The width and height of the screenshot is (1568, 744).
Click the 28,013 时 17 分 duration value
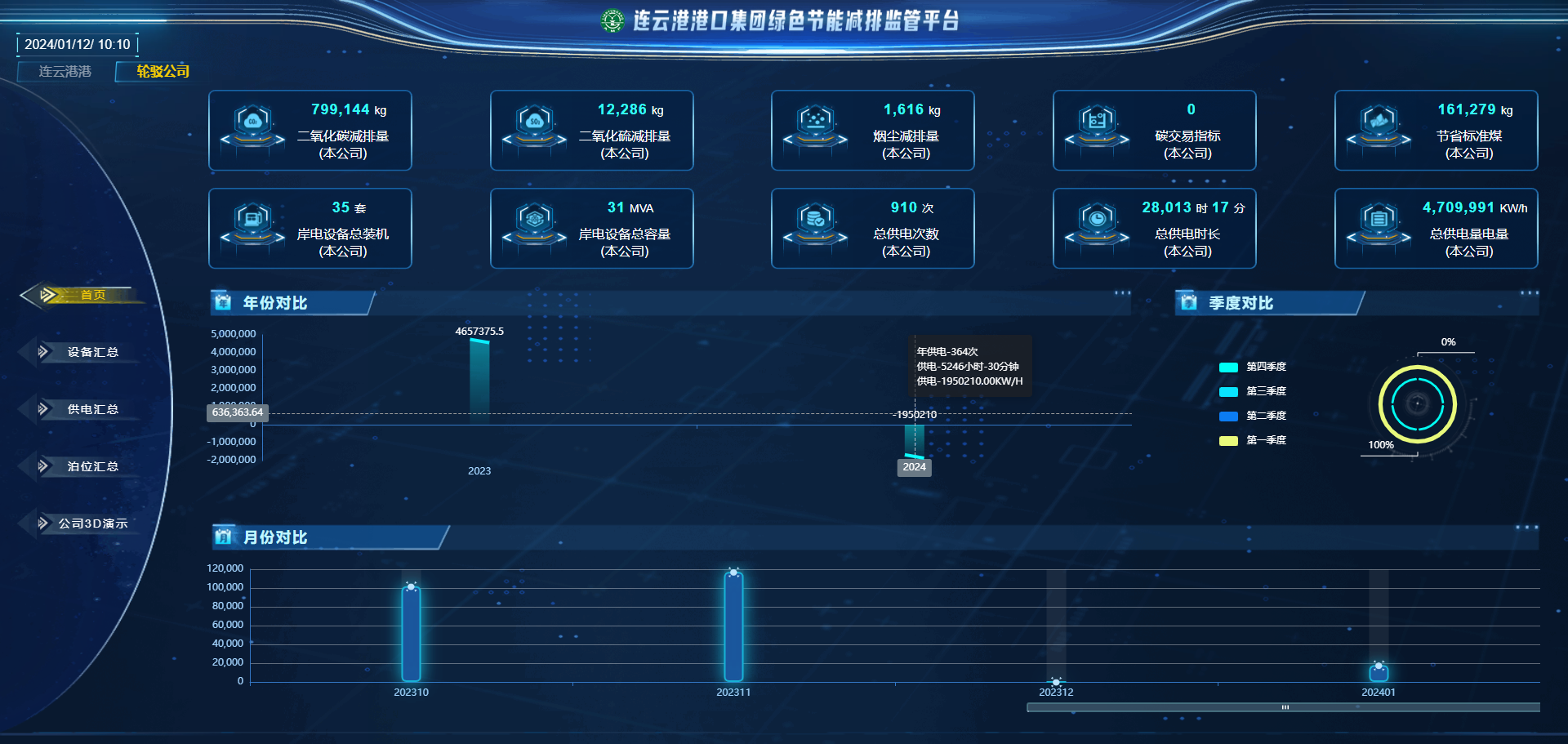(1193, 207)
